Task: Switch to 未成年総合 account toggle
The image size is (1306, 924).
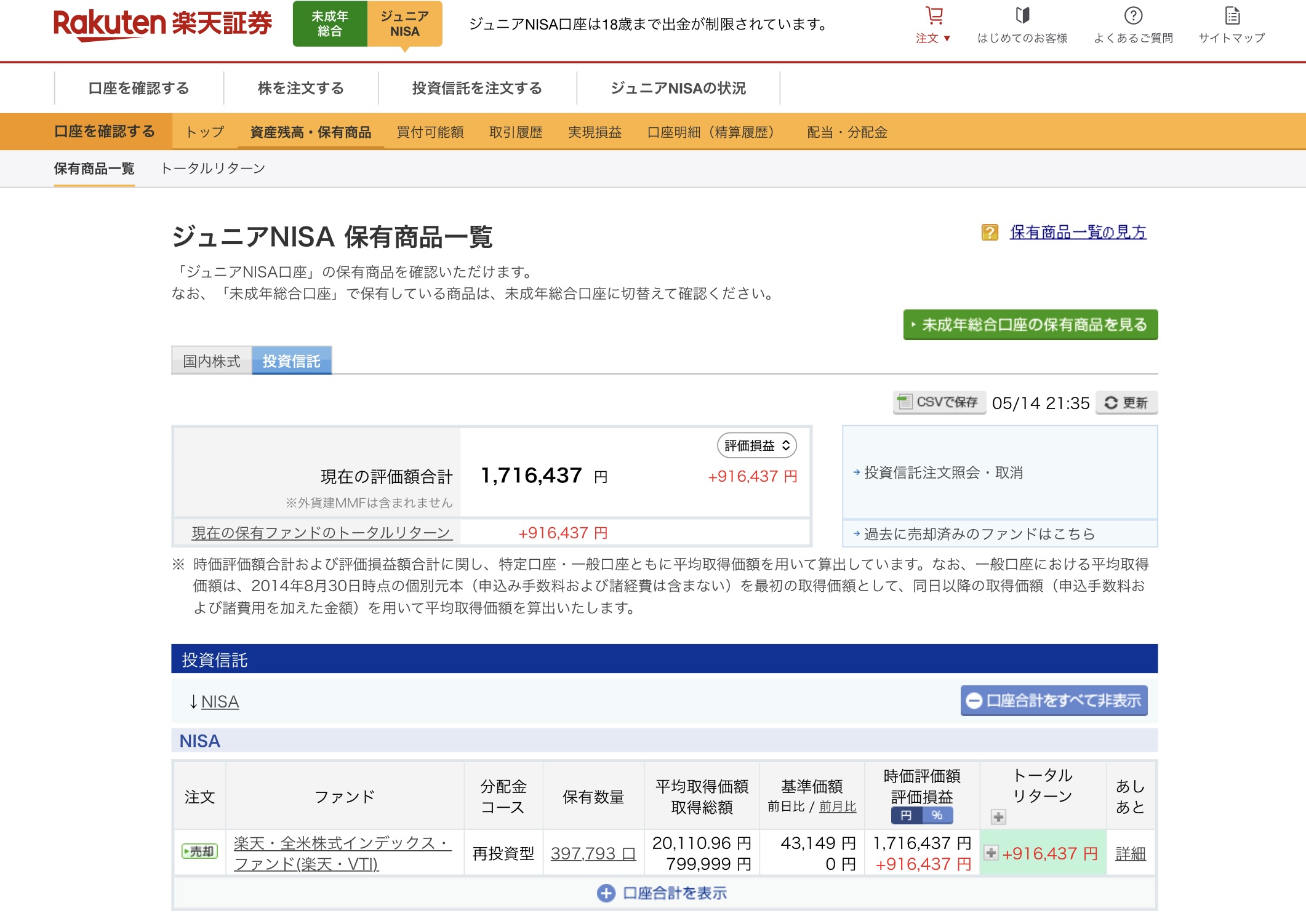Action: point(330,23)
